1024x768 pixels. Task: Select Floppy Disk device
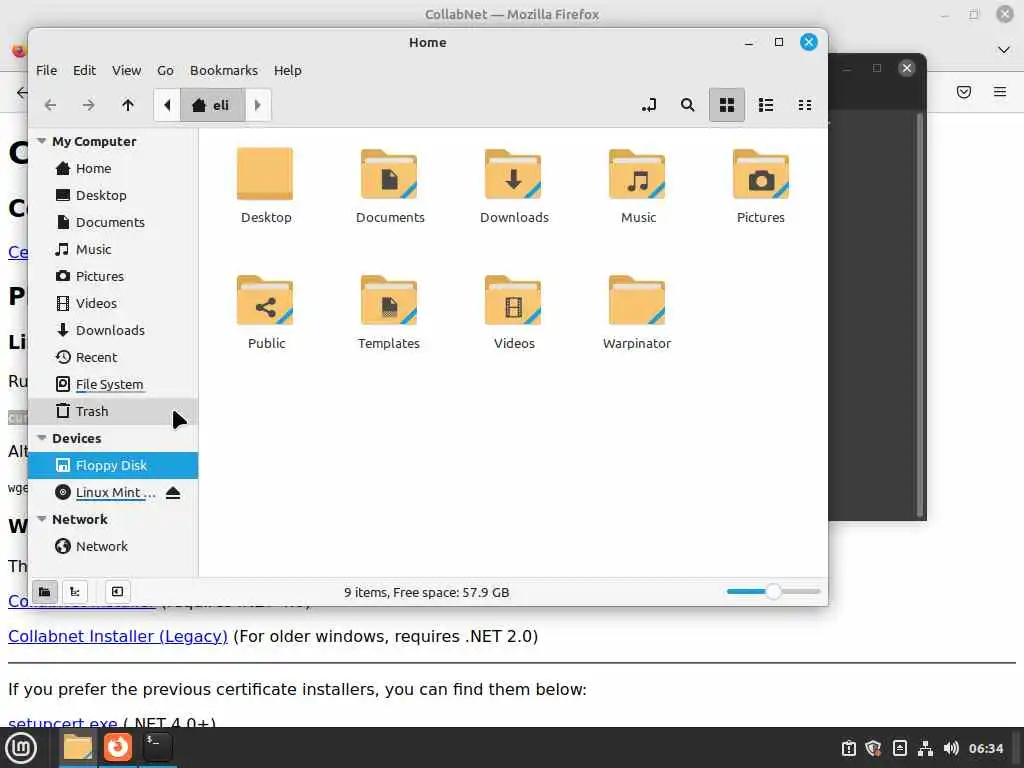point(113,465)
